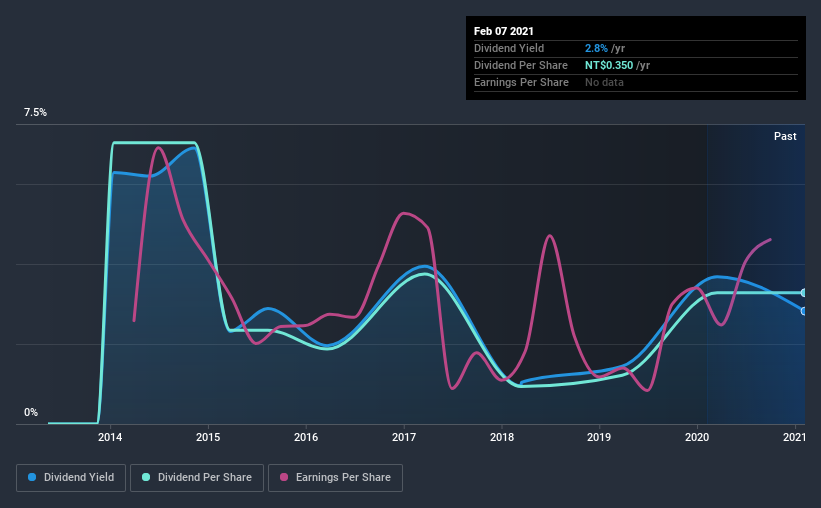Toggle the Dividend Yield legend button
This screenshot has height=508, width=821.
click(x=71, y=478)
